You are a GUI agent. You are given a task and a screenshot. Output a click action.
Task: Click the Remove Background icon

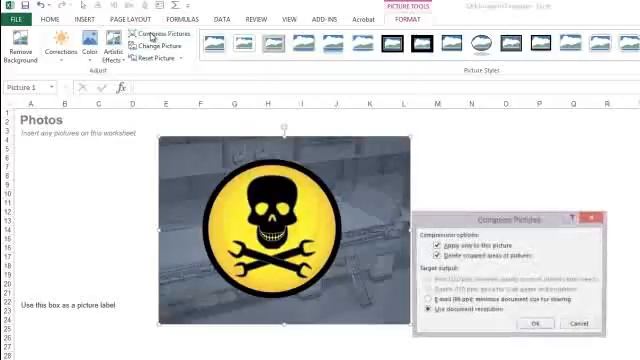(20, 38)
